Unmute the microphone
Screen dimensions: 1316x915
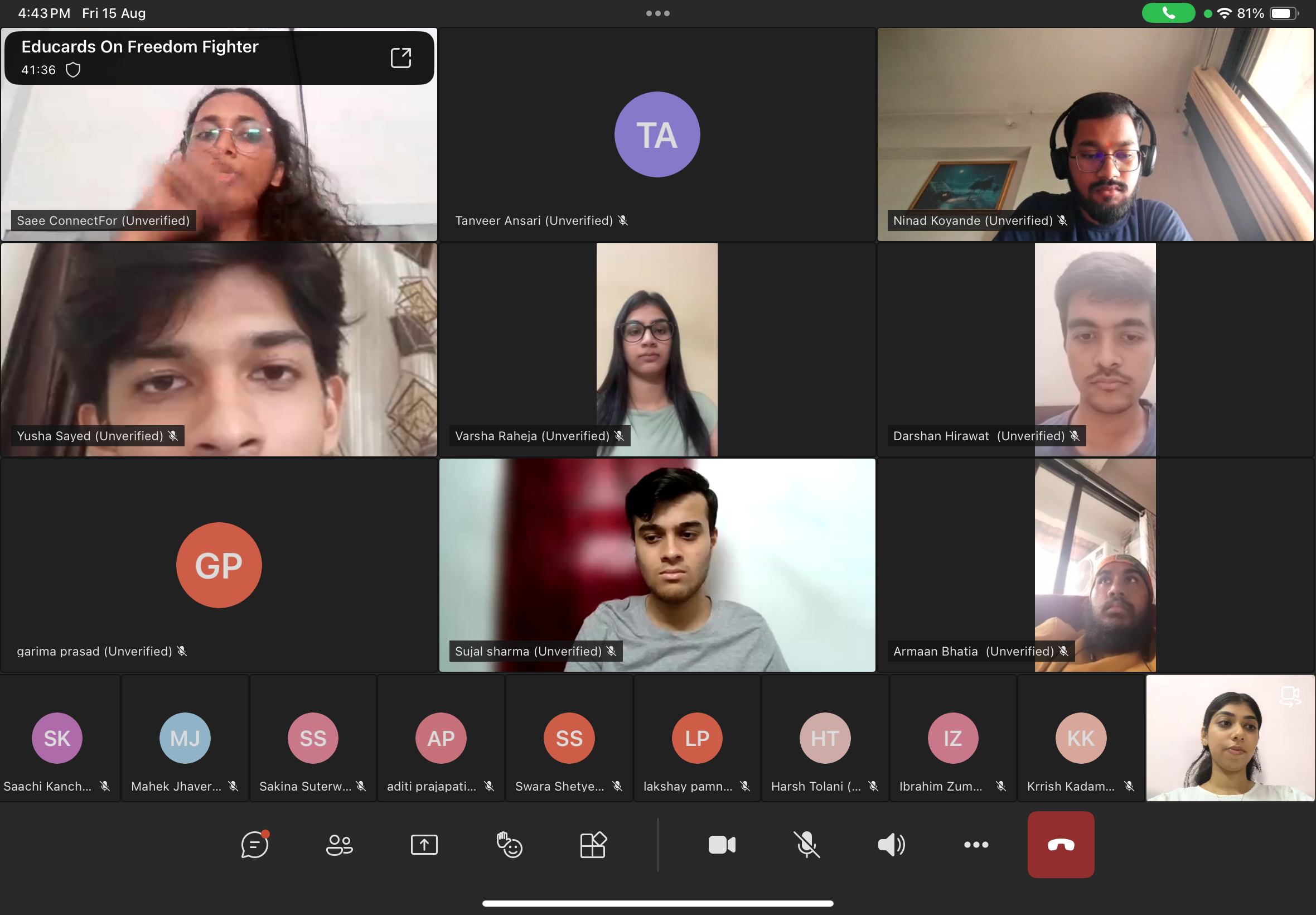[x=806, y=845]
